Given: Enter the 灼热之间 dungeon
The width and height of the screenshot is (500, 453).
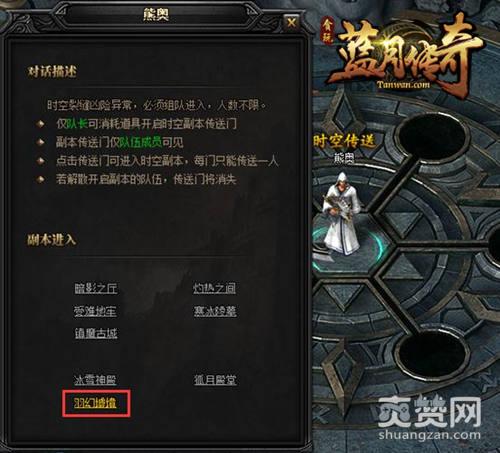Looking at the screenshot, I should pos(214,288).
